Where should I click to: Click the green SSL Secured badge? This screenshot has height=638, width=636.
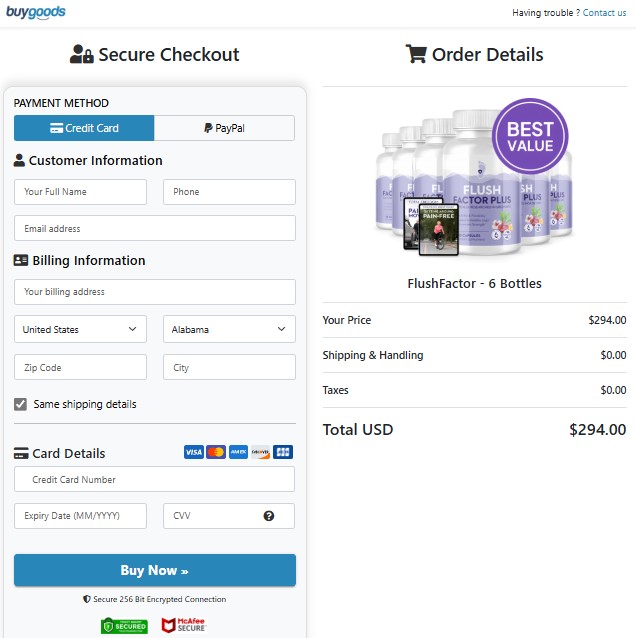[x=124, y=626]
